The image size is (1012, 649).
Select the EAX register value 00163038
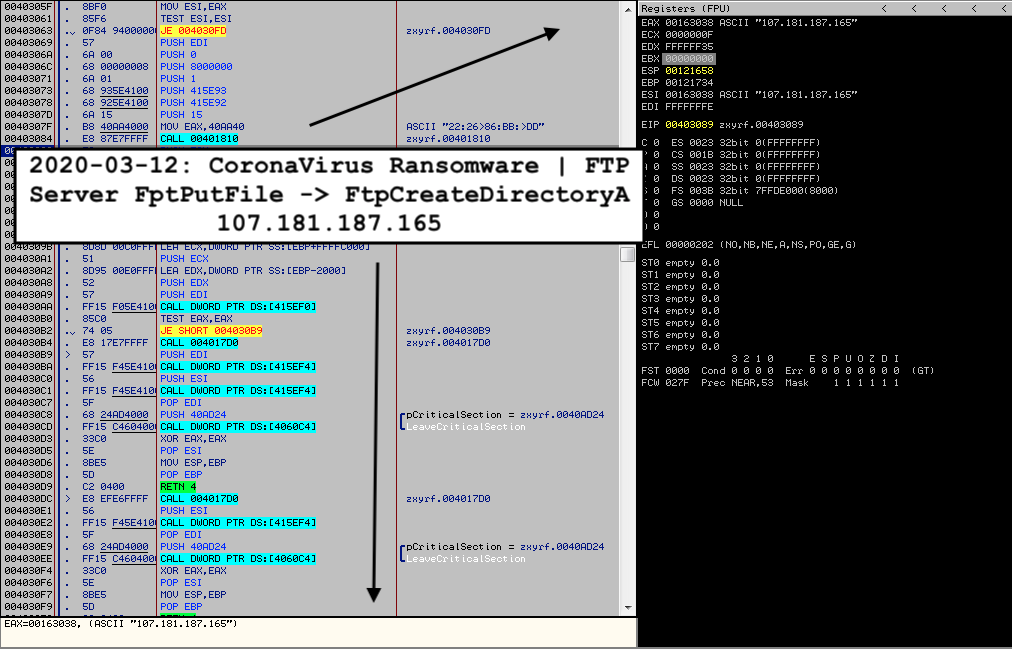click(x=689, y=23)
